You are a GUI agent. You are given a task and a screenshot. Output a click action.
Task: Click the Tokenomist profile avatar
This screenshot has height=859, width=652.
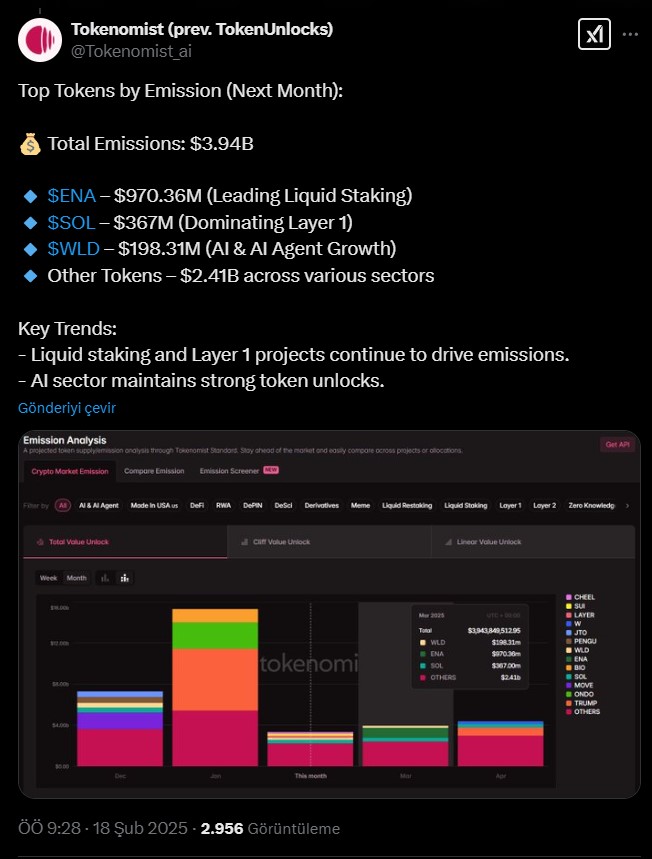[39, 39]
